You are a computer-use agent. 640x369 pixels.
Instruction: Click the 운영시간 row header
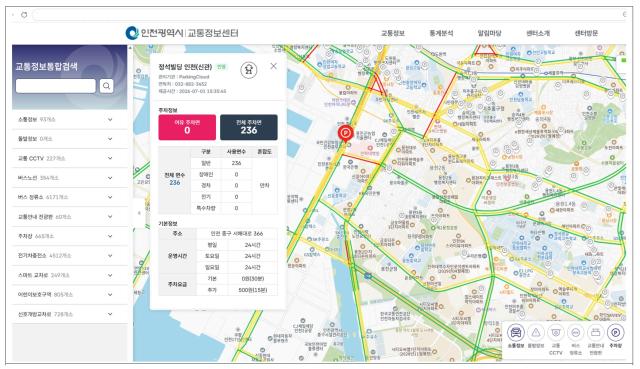pos(178,256)
